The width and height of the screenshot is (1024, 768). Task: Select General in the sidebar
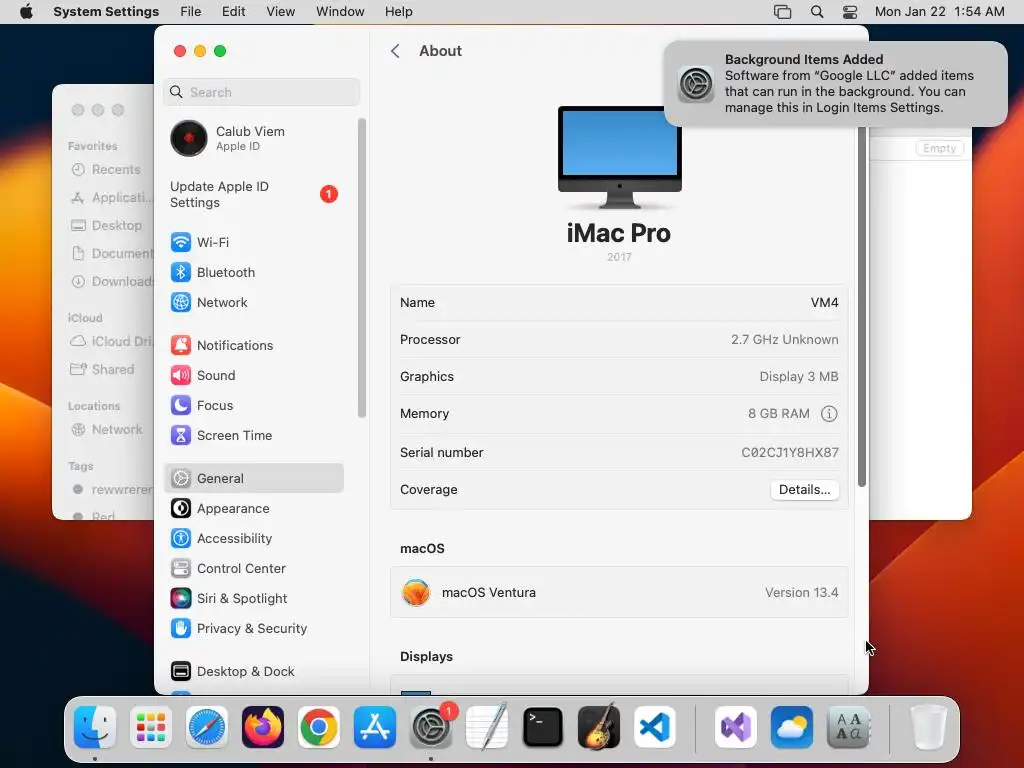click(x=254, y=479)
